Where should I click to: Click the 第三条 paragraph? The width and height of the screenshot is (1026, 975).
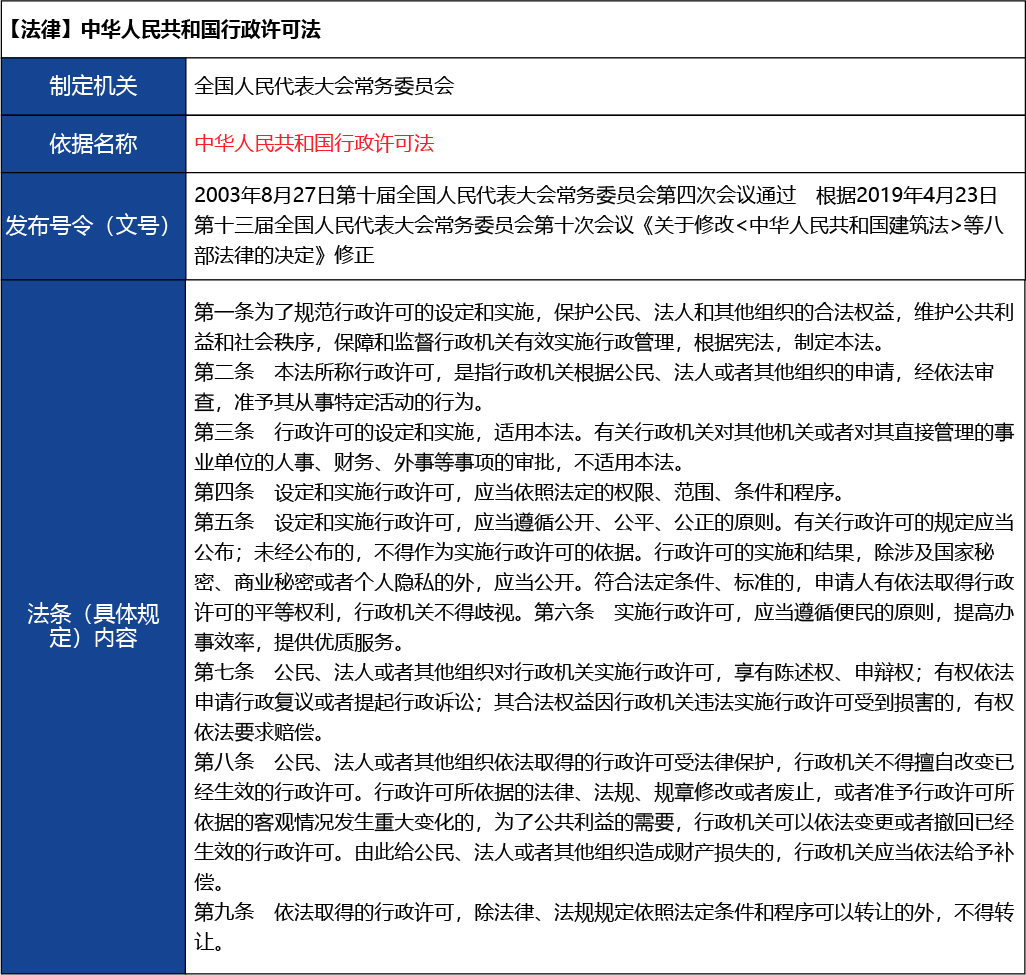pos(603,447)
